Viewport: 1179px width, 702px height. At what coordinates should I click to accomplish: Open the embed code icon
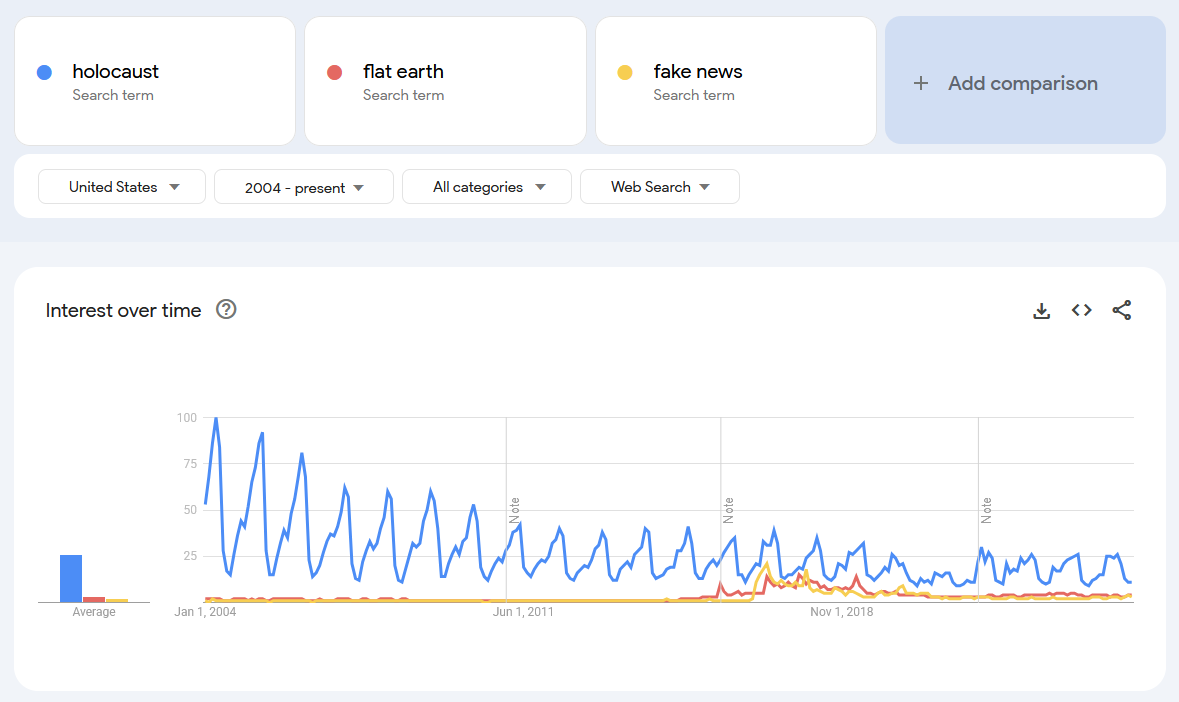click(x=1081, y=310)
